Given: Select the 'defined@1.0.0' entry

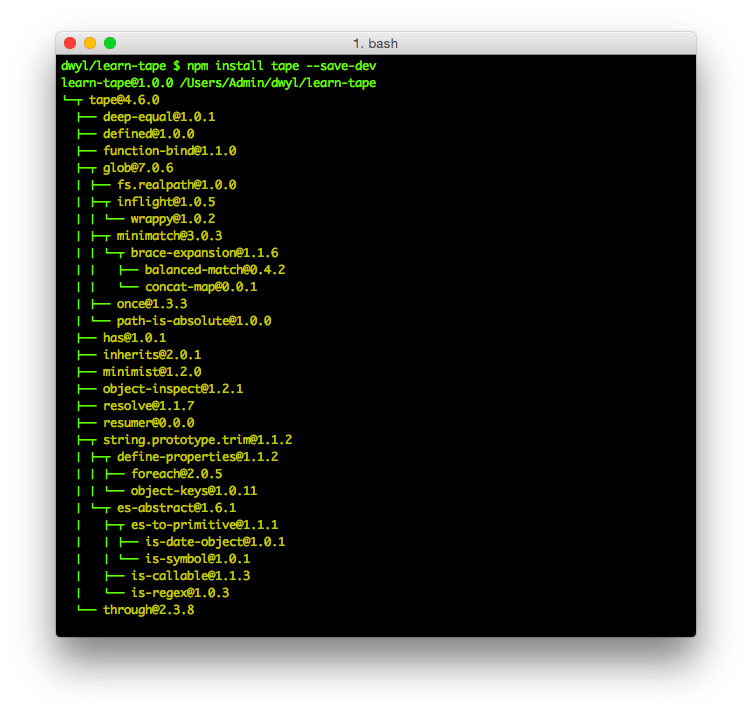Looking at the screenshot, I should click(x=149, y=134).
